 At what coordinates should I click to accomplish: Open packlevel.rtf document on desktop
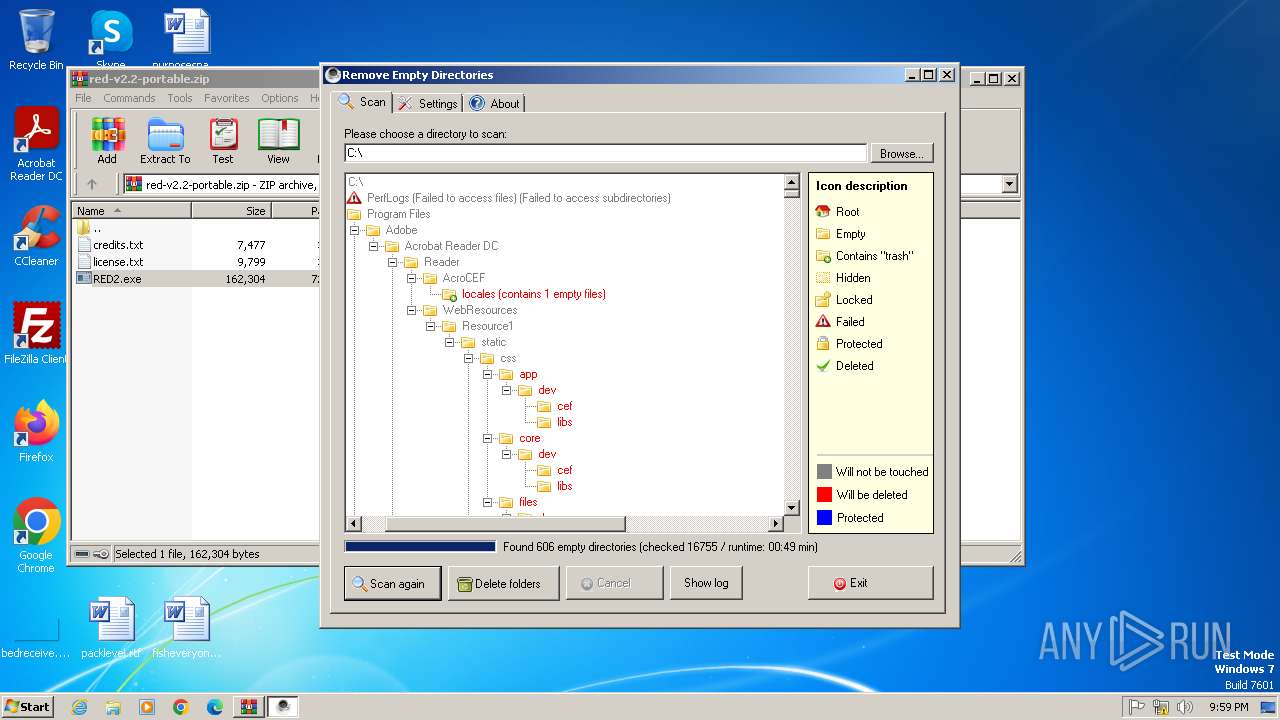111,628
